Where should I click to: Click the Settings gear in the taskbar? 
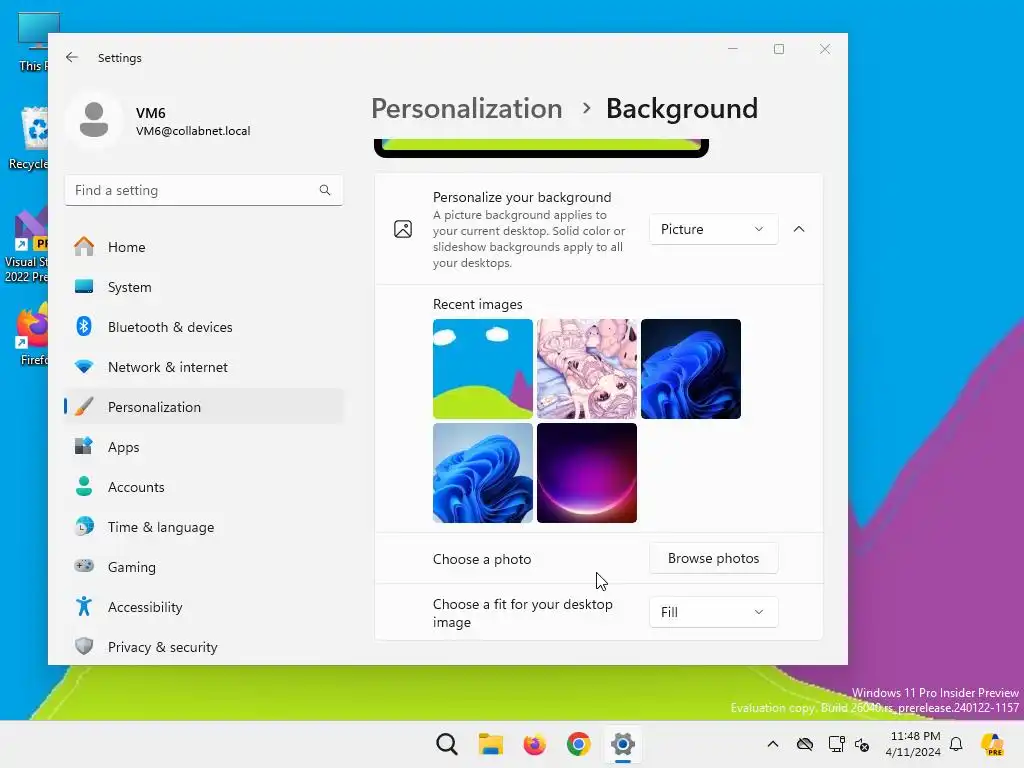tap(622, 744)
